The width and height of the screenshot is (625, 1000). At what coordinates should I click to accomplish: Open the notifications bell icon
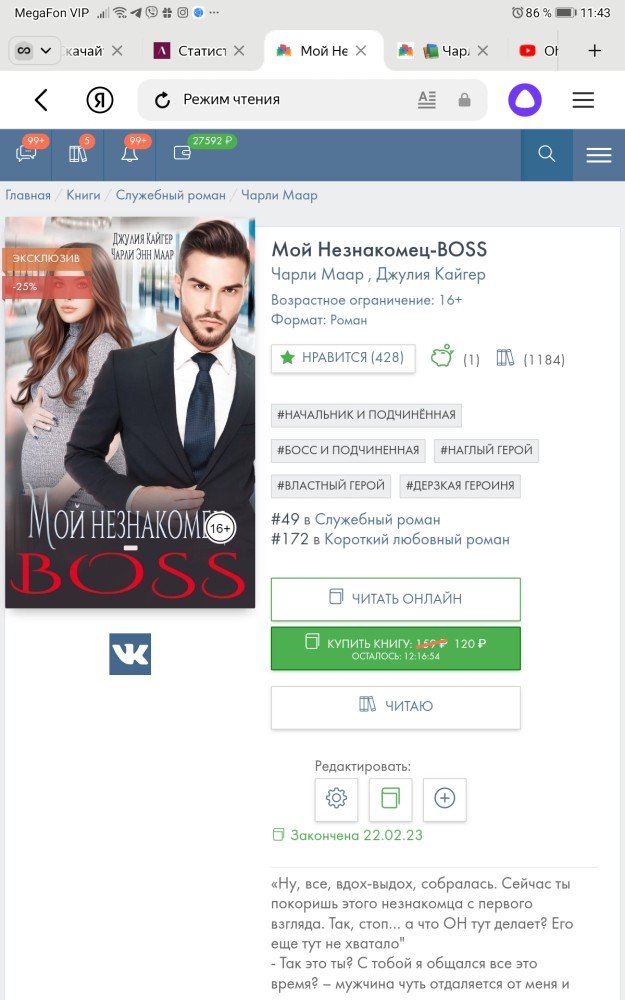pos(129,154)
